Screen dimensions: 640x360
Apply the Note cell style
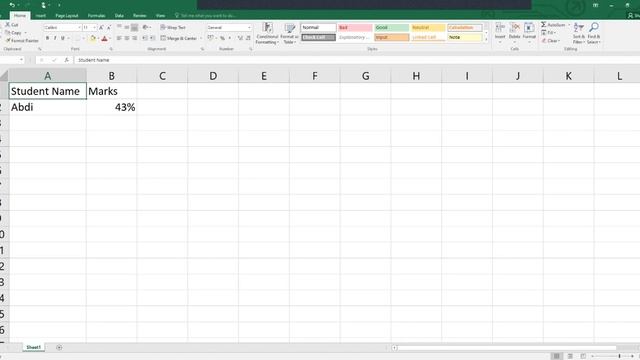click(464, 37)
